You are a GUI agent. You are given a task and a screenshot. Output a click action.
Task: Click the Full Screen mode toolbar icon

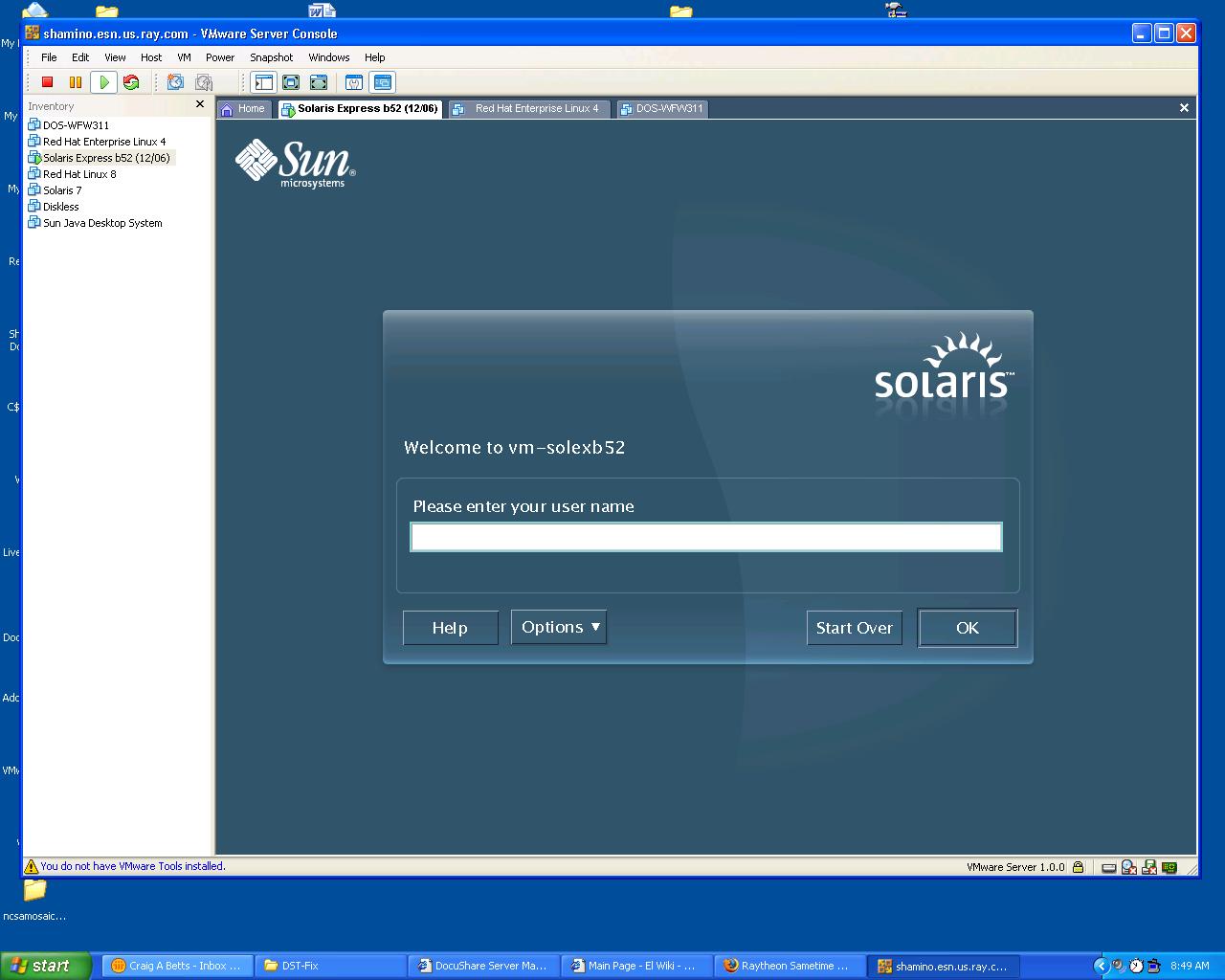[291, 82]
